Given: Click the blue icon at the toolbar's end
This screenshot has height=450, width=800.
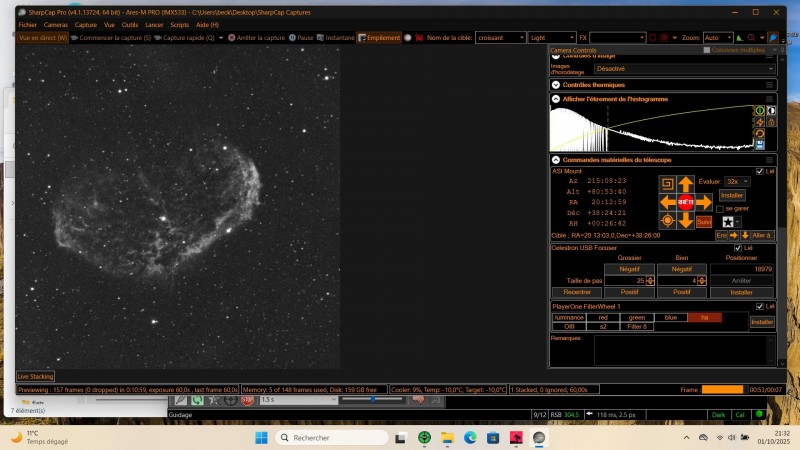Looking at the screenshot, I should (773, 38).
